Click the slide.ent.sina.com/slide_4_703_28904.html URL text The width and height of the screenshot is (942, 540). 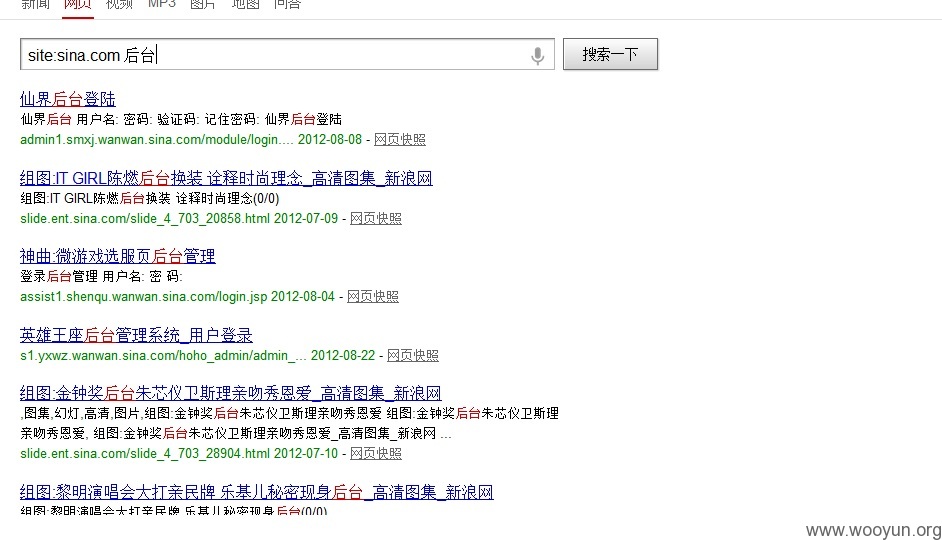(x=145, y=453)
